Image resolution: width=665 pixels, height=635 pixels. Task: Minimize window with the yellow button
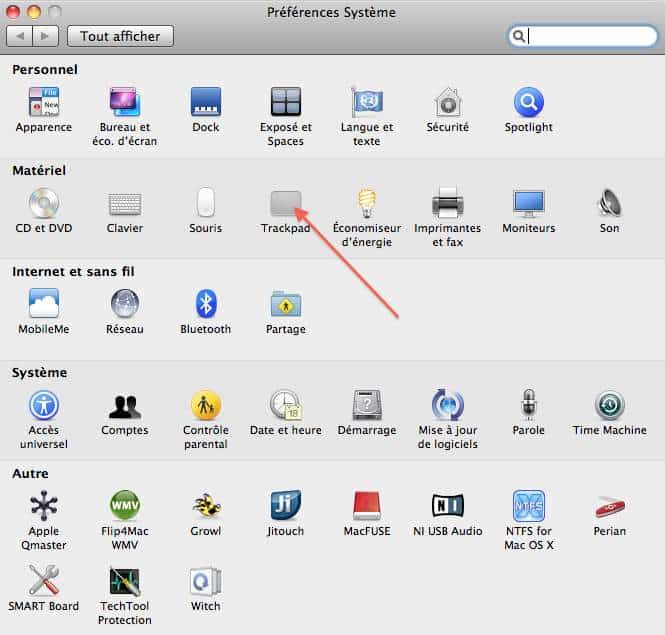(x=34, y=12)
